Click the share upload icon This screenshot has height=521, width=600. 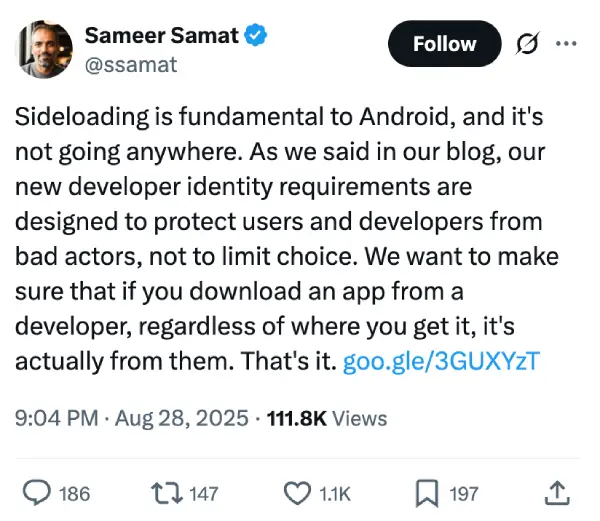(x=557, y=493)
